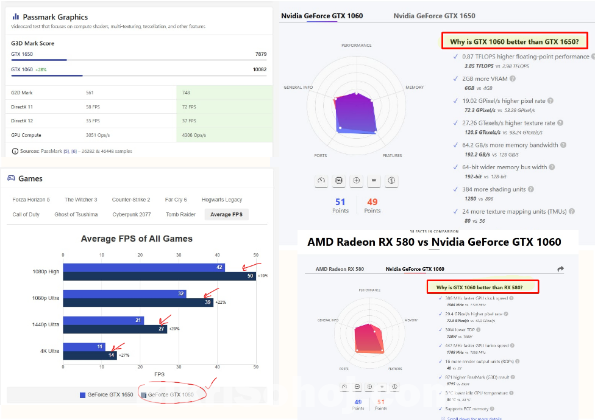Click the 'G3D Mark Score' heading
This screenshot has width=595, height=420.
[x=33, y=43]
